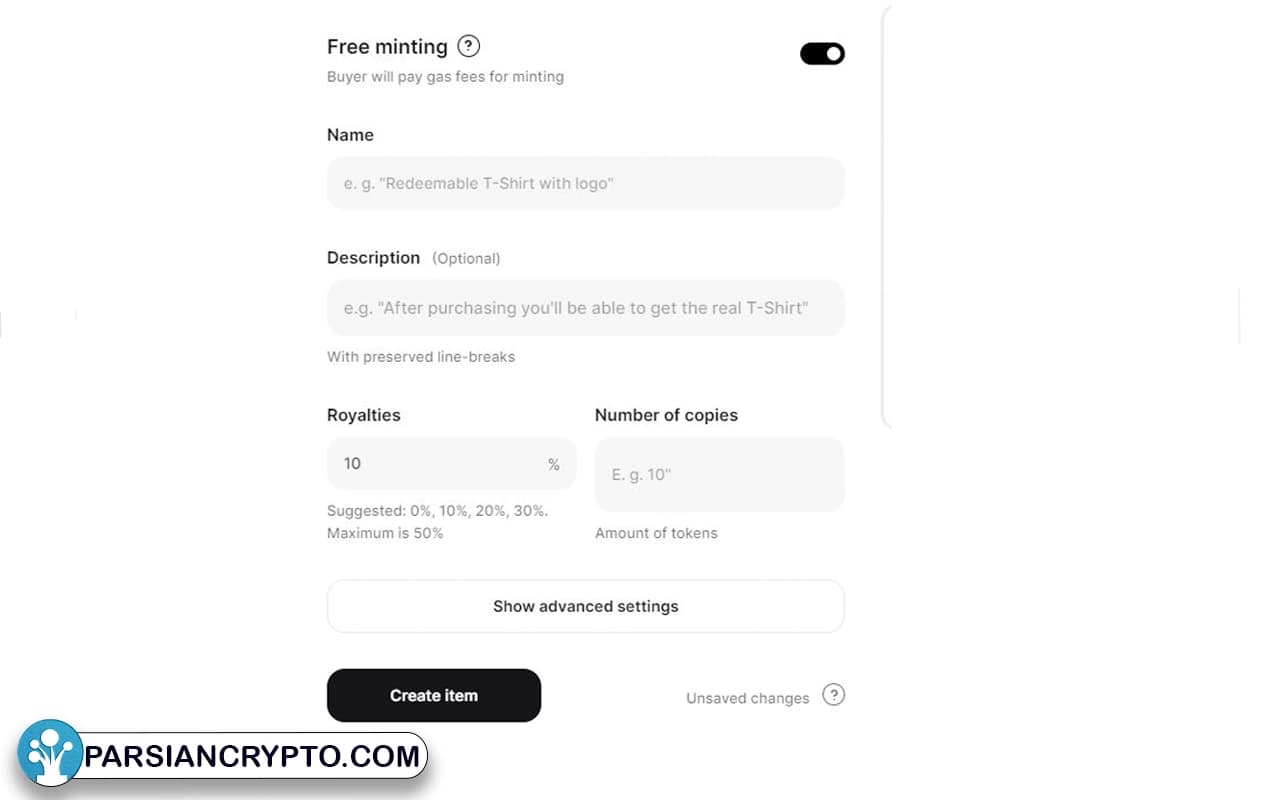The height and width of the screenshot is (800, 1280).
Task: Turn off the Free minting switch
Action: pos(822,54)
